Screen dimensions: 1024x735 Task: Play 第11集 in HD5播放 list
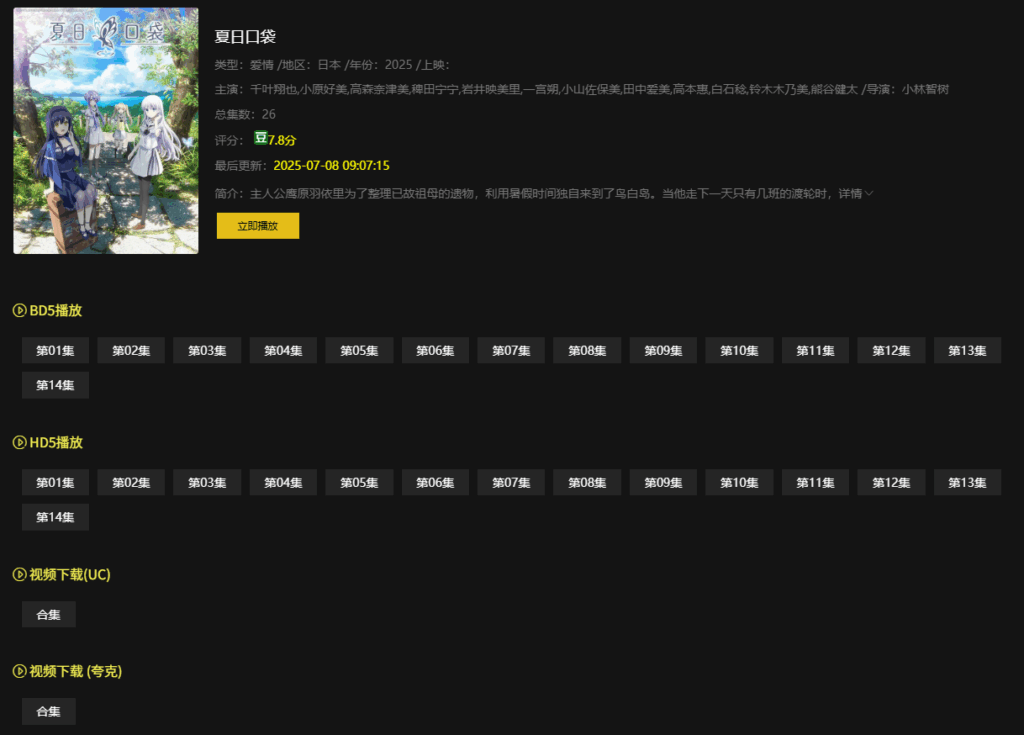pyautogui.click(x=816, y=483)
